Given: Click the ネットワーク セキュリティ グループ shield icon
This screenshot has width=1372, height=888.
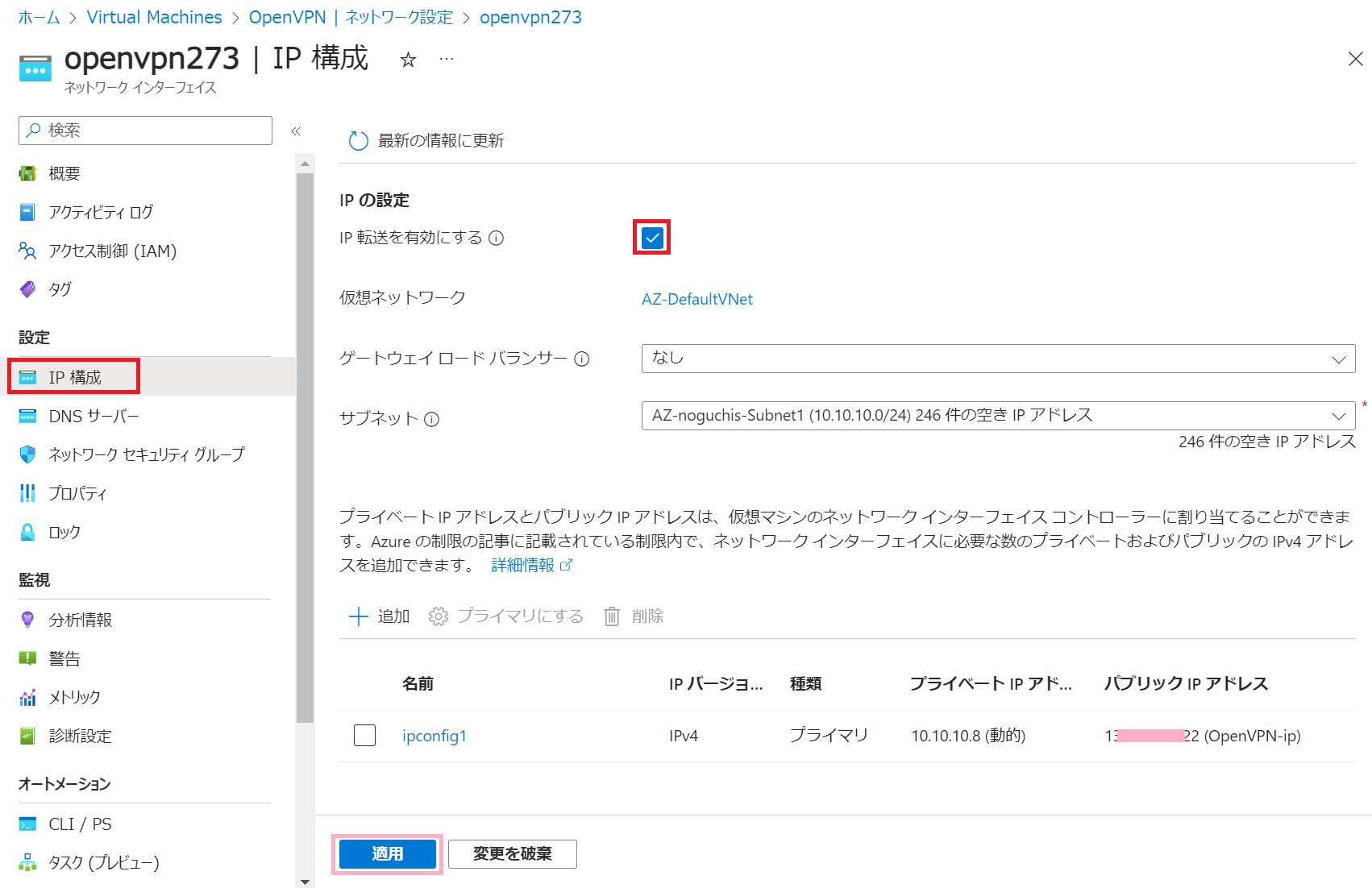Looking at the screenshot, I should point(27,454).
